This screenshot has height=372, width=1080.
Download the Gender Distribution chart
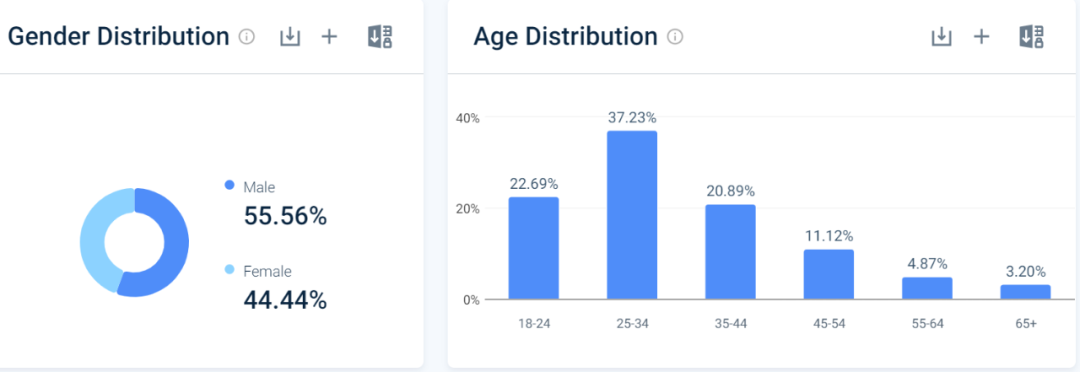290,37
